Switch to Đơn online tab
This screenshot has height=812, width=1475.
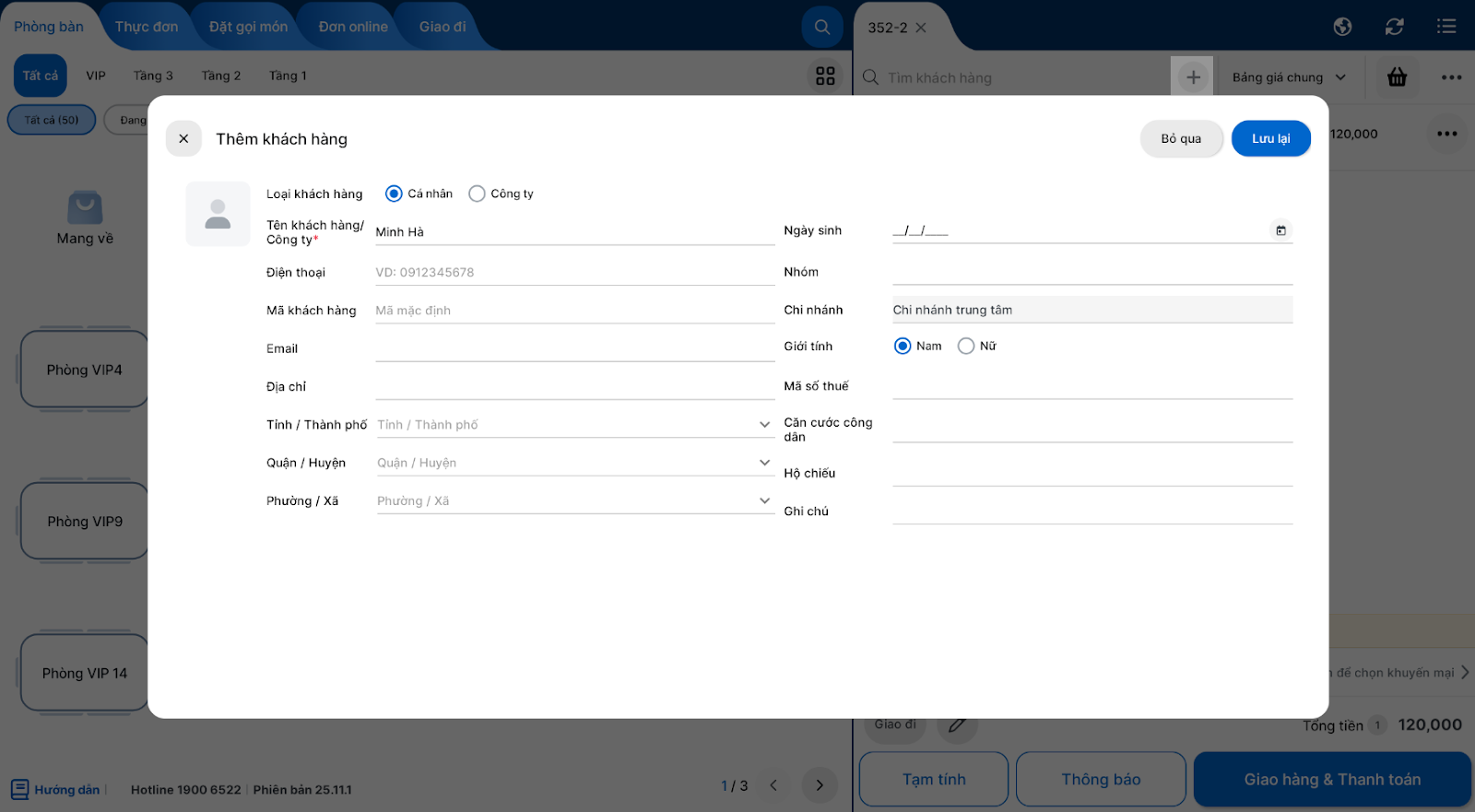(353, 27)
